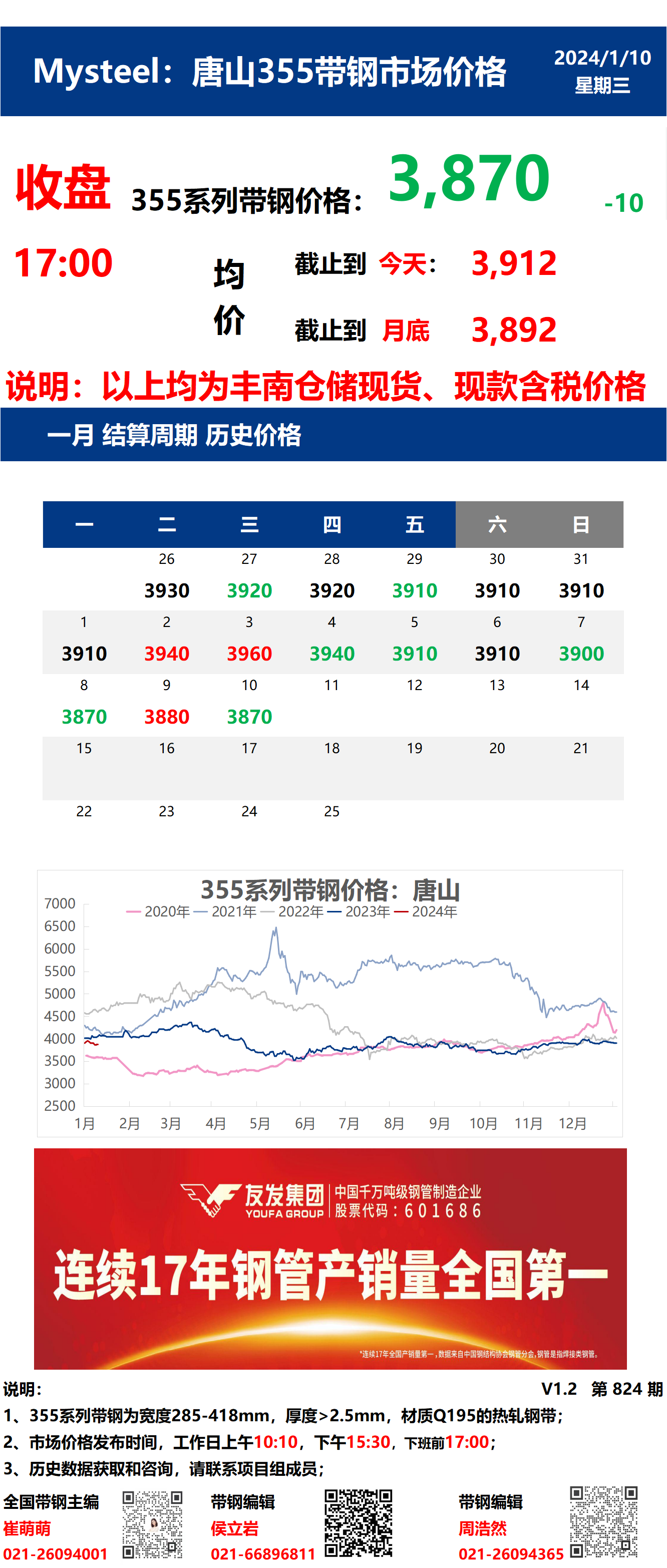667x1568 pixels.
Task: Click the red 15:30 publish time
Action: pyautogui.click(x=368, y=1442)
